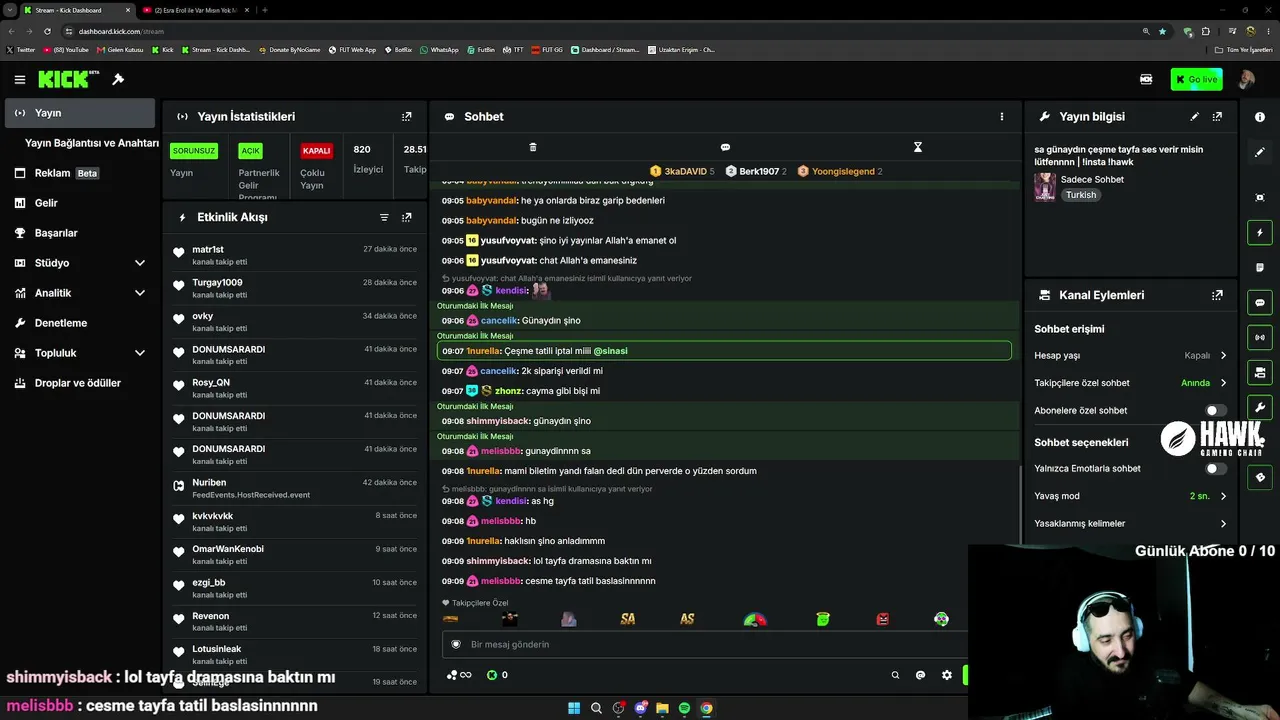Open Discord from the taskbar

(640, 708)
